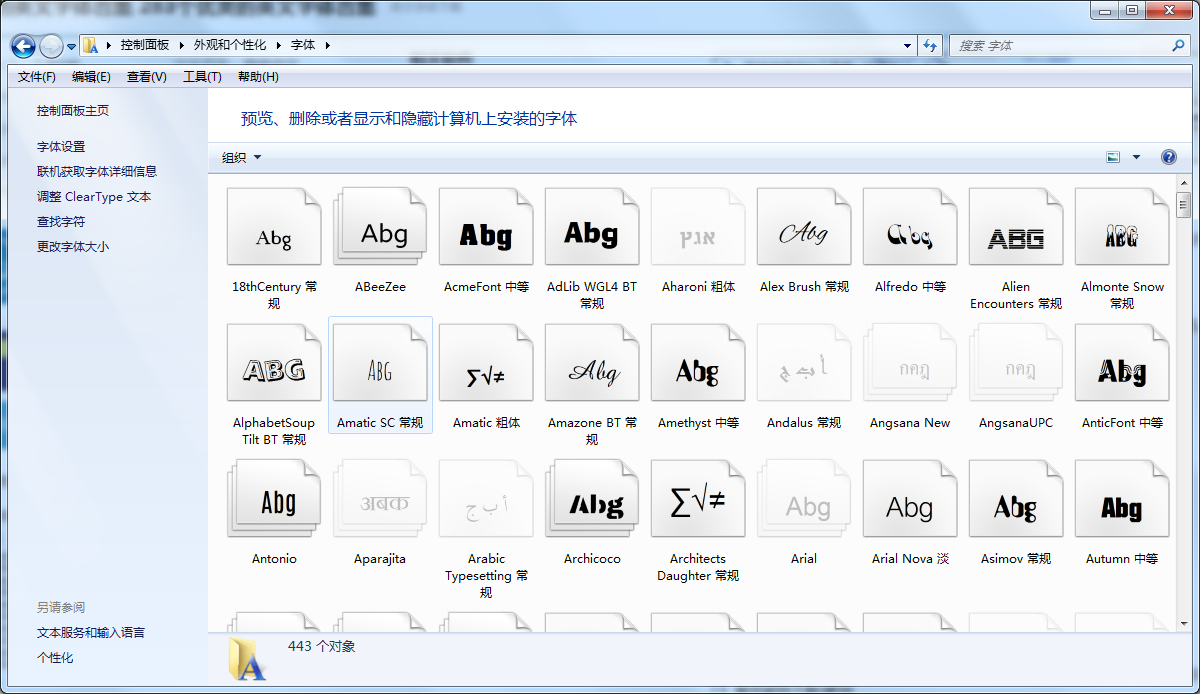Select the Antonio font family icon
Screen dimensions: 1200x694
274,499
